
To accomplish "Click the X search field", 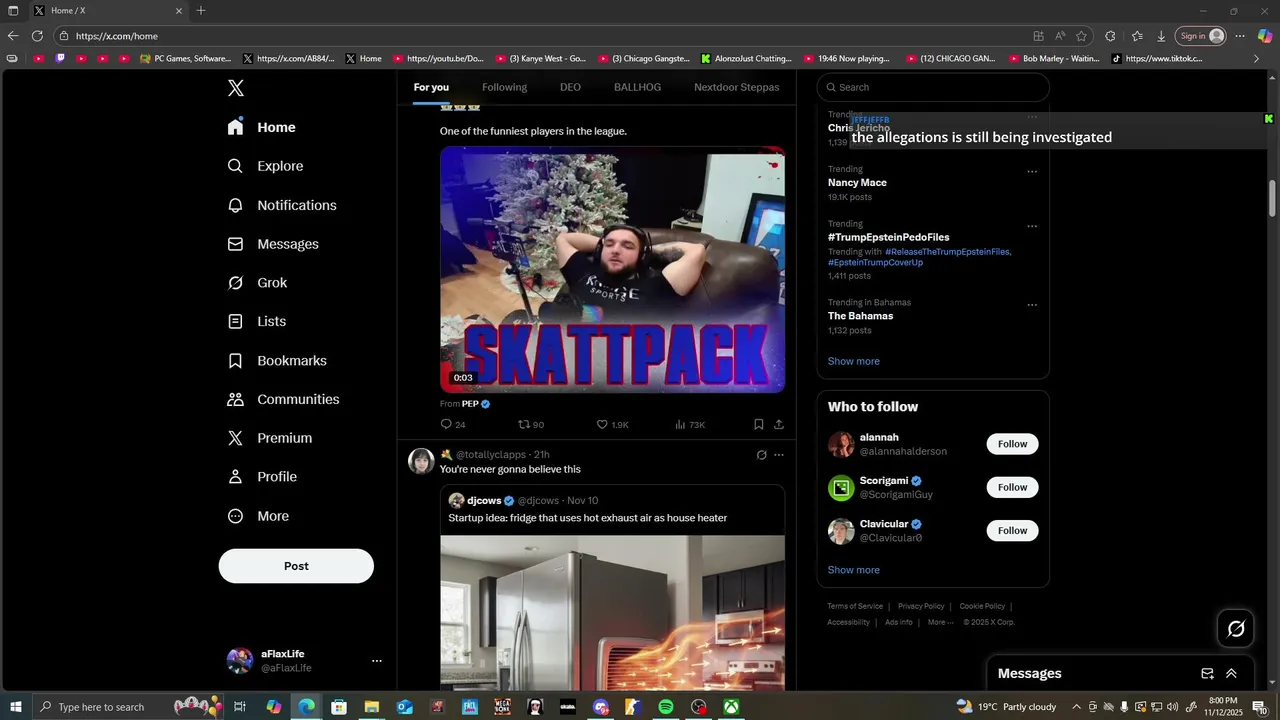I will [x=933, y=87].
